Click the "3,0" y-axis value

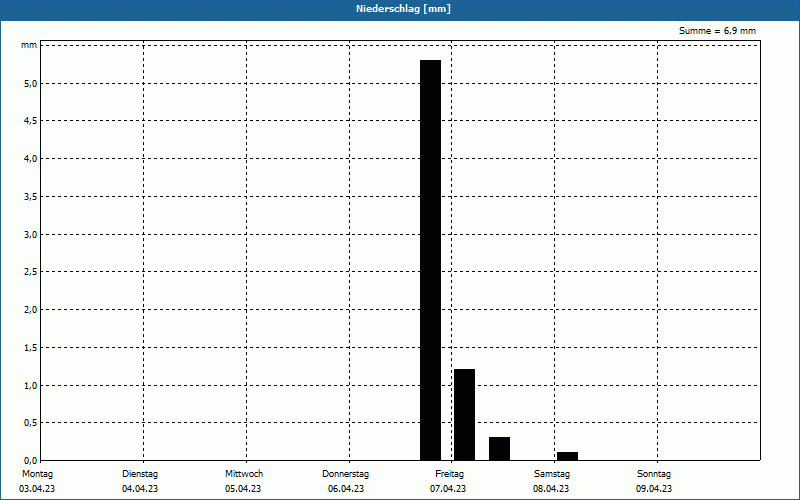coord(31,234)
